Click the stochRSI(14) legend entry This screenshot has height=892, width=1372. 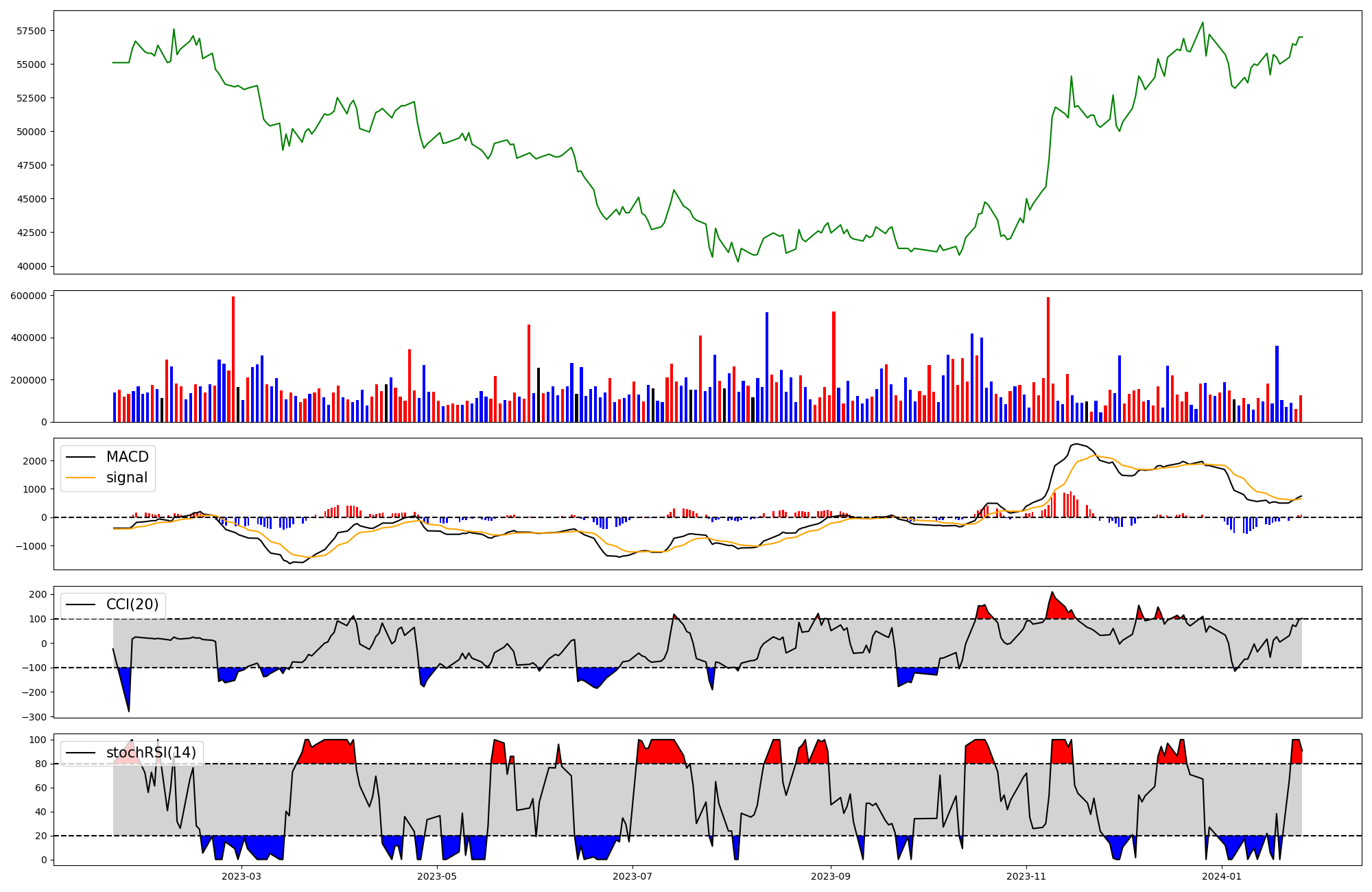(151, 753)
